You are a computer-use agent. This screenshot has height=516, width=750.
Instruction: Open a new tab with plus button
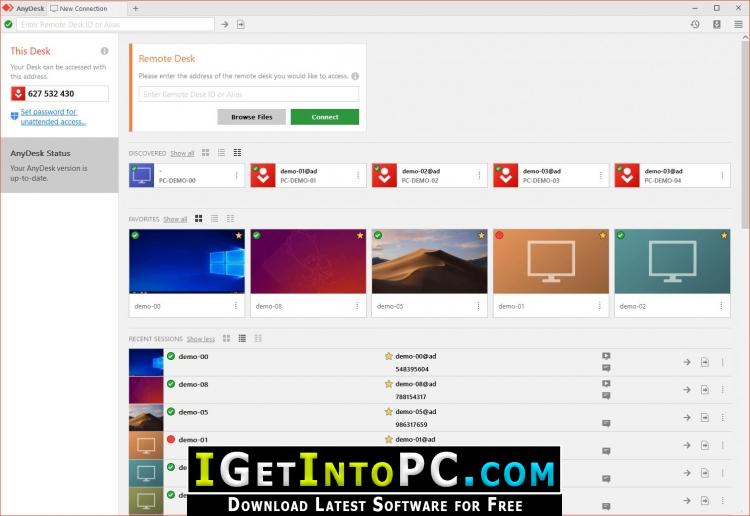click(x=136, y=8)
